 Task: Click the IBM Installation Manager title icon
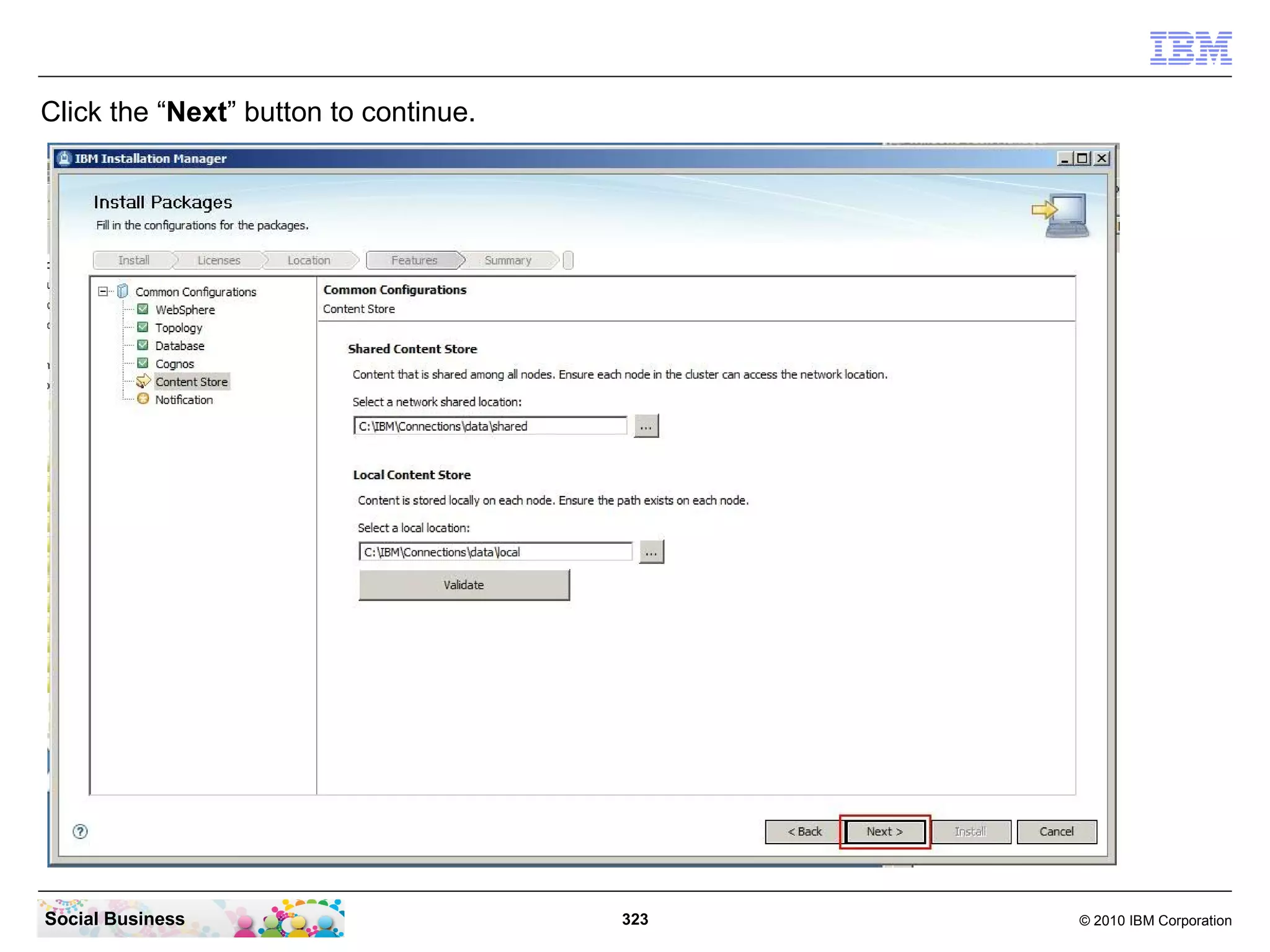[x=64, y=159]
